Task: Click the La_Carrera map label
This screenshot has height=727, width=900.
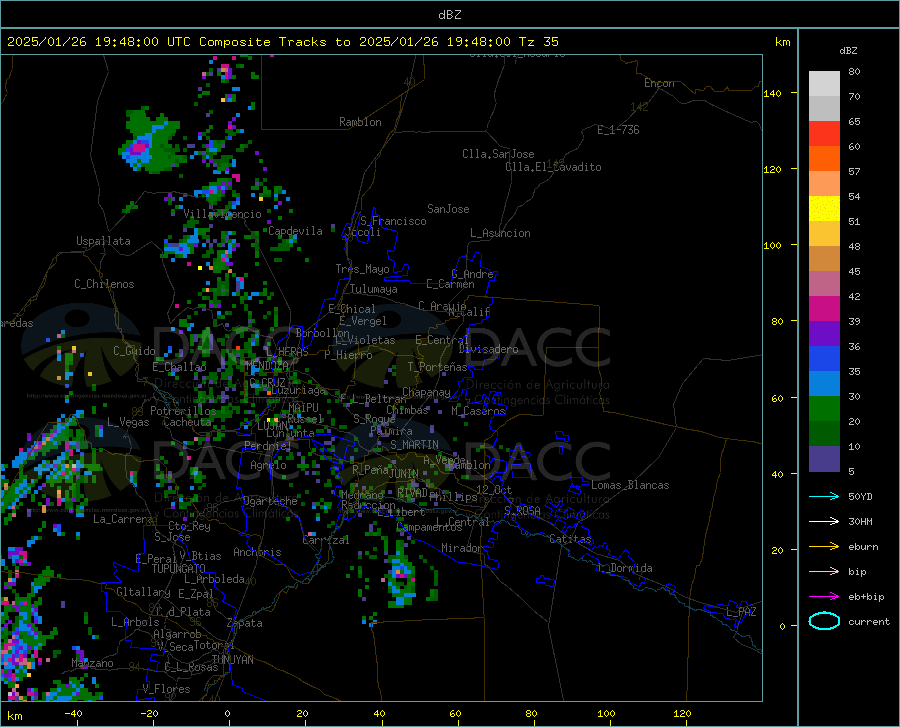Action: pyautogui.click(x=123, y=519)
